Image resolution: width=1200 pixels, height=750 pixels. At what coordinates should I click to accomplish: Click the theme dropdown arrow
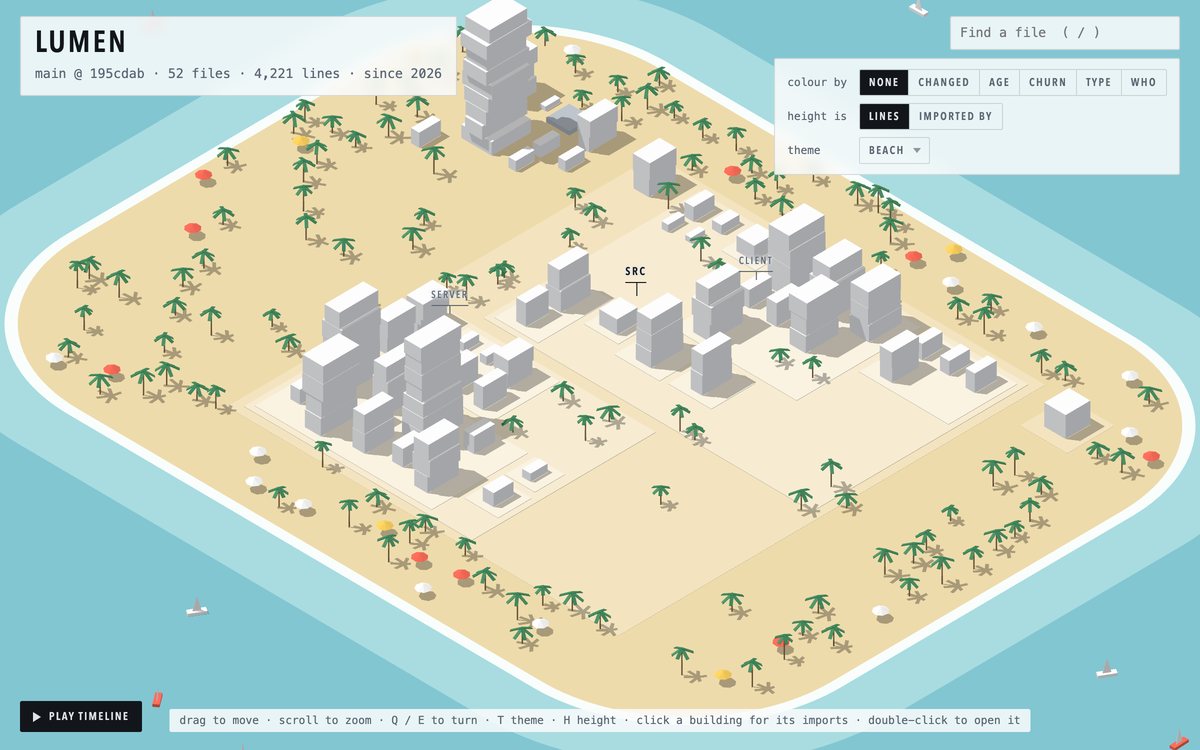pos(915,151)
